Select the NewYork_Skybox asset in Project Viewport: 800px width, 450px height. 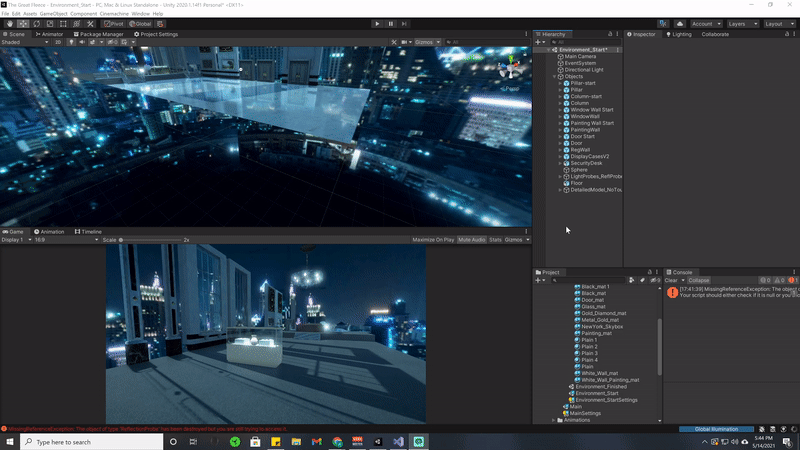[601, 326]
